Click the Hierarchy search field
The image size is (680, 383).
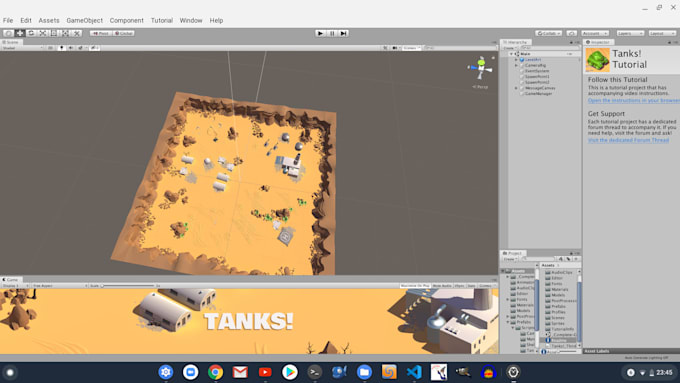tap(549, 48)
